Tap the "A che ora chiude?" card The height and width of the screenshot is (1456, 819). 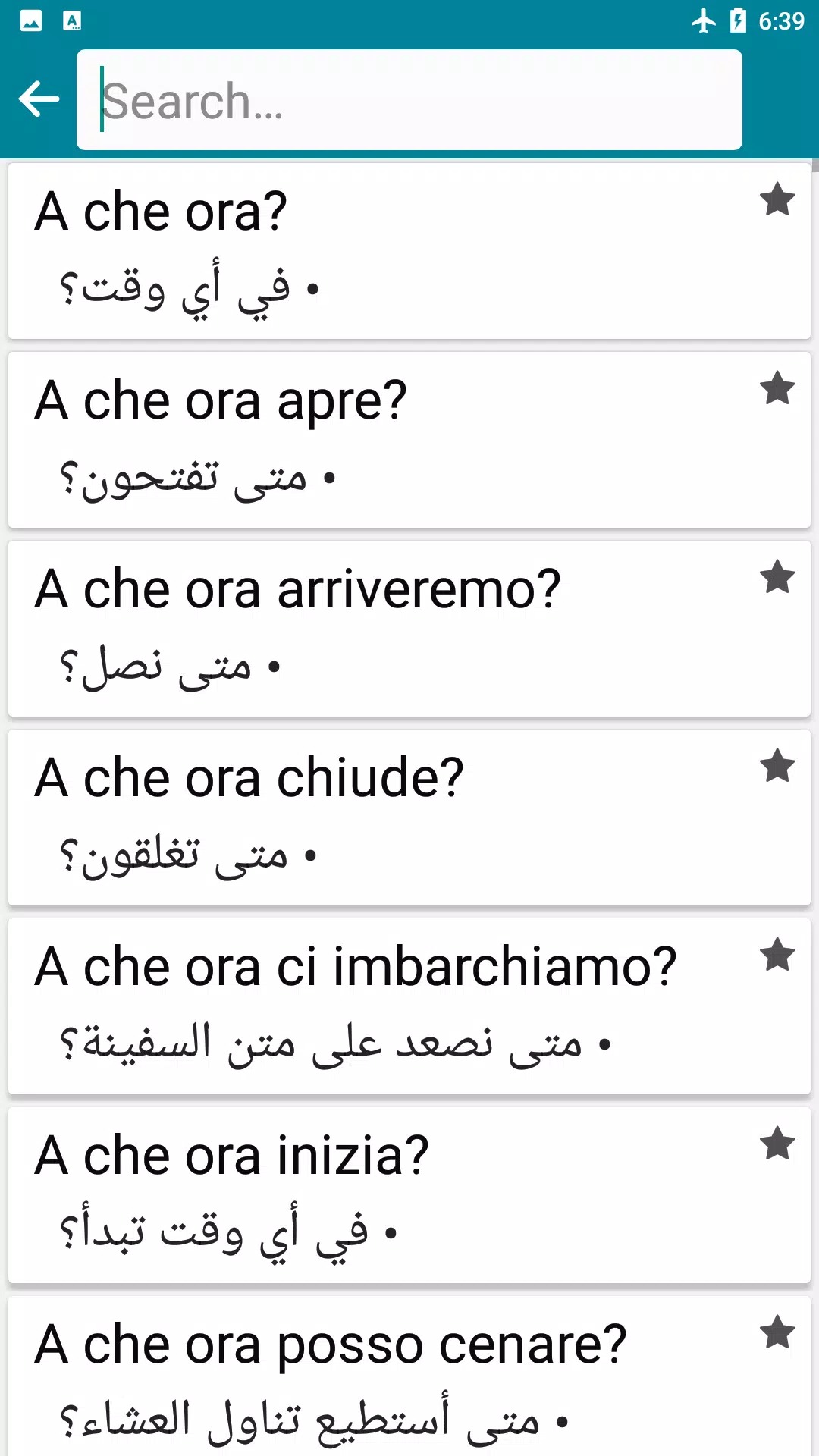[x=379, y=817]
